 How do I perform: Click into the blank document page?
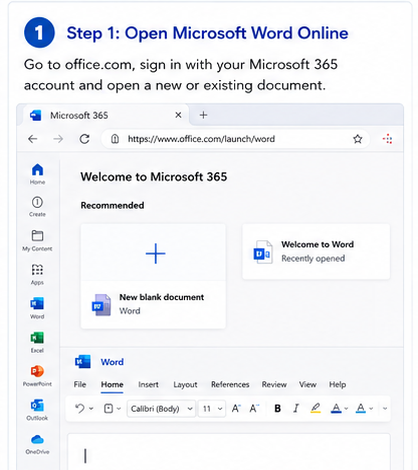click(229, 452)
